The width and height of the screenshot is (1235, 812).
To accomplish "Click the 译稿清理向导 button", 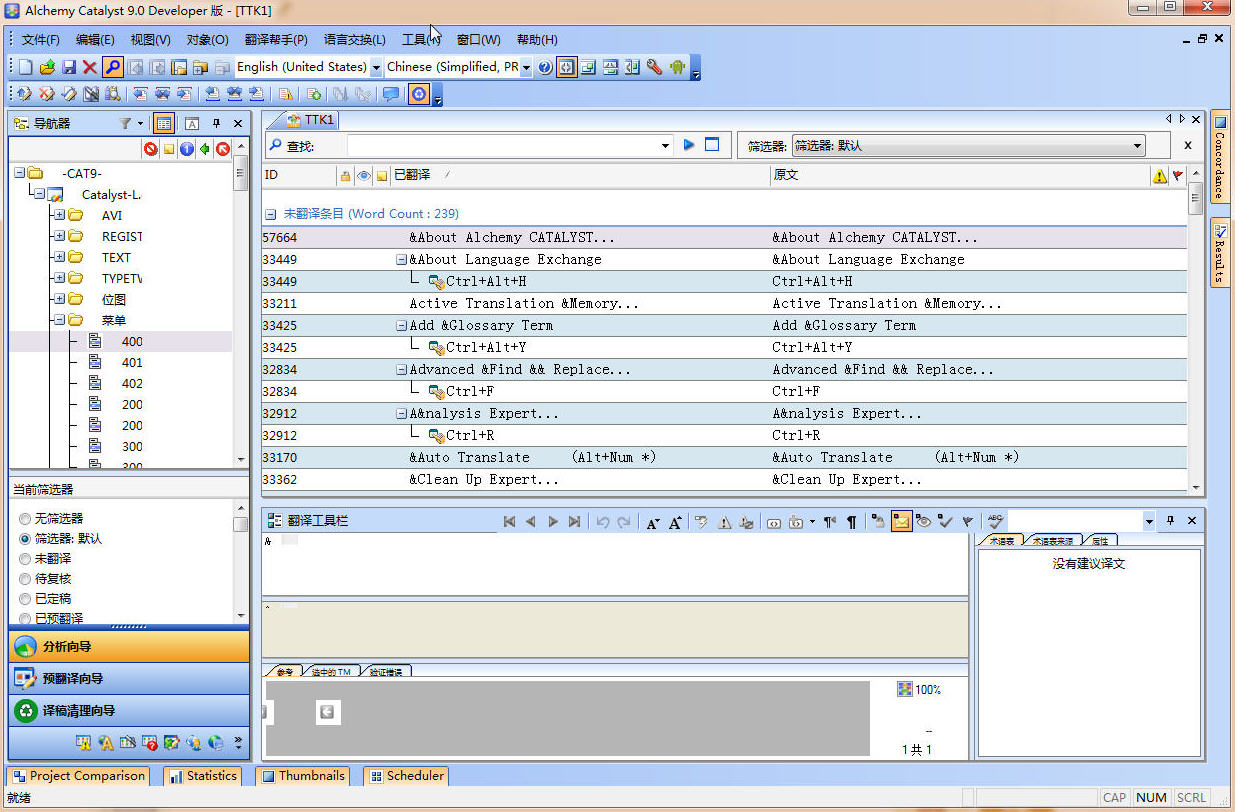I will [x=129, y=711].
